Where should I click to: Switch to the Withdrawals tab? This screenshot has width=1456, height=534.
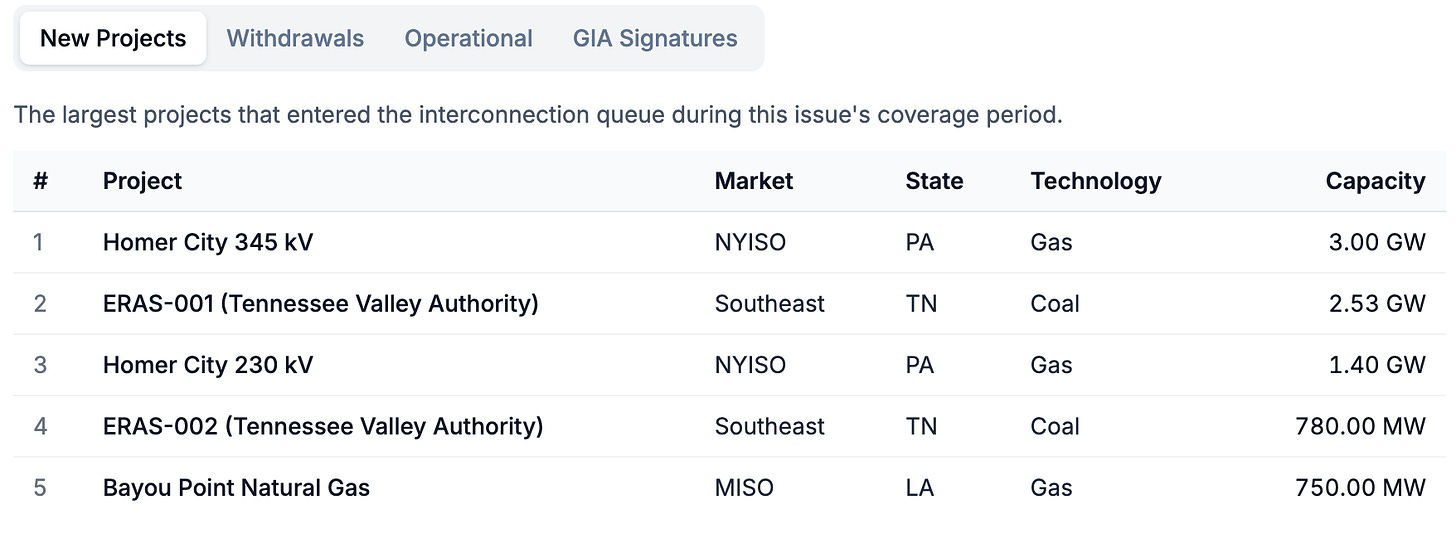295,38
